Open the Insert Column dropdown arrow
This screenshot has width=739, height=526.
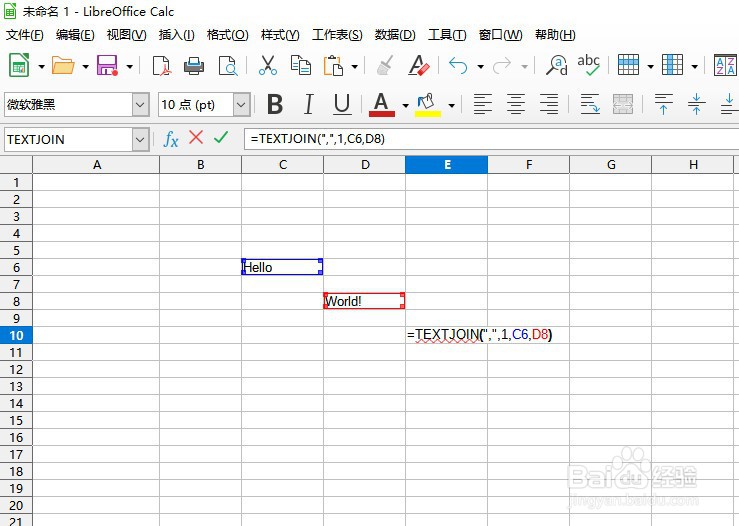694,66
